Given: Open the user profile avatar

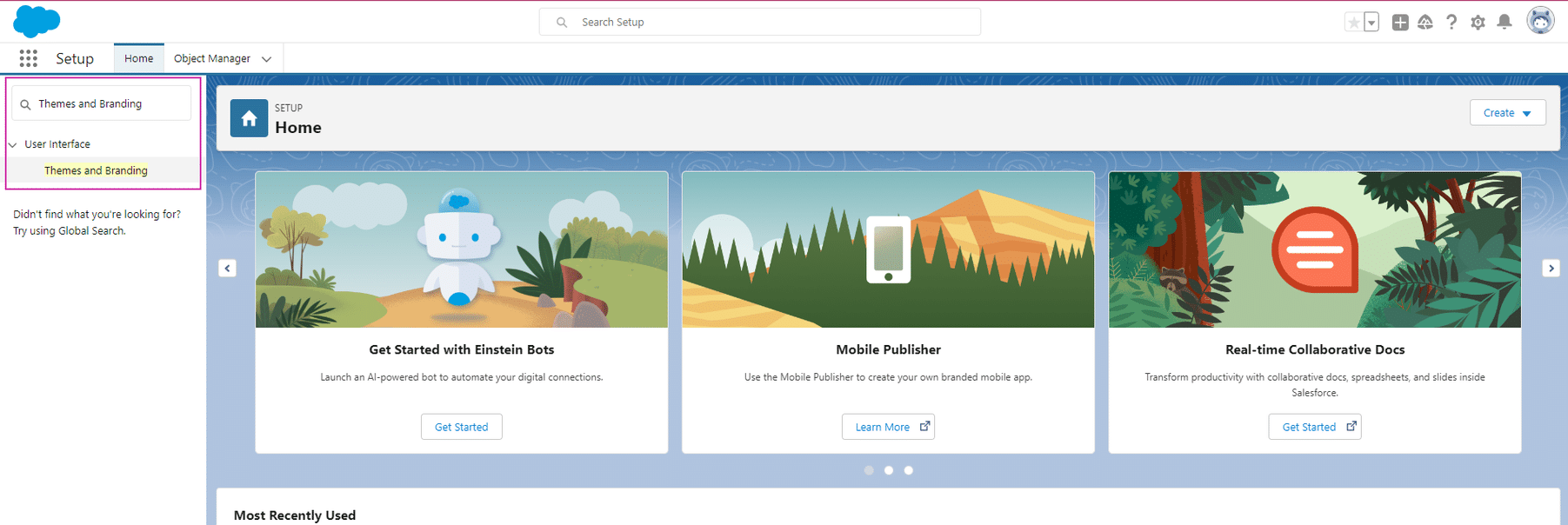Looking at the screenshot, I should pos(1540,21).
